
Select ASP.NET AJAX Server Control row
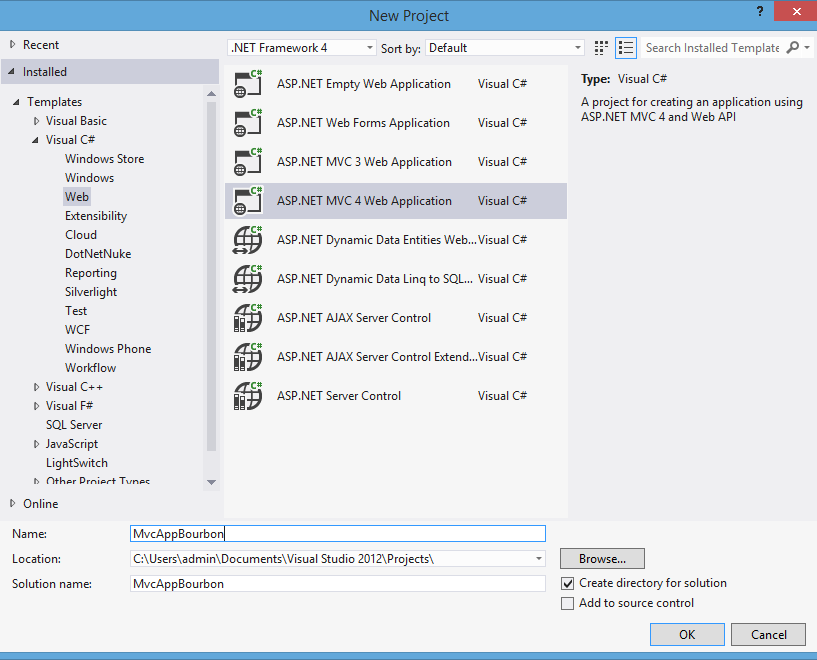(x=395, y=318)
